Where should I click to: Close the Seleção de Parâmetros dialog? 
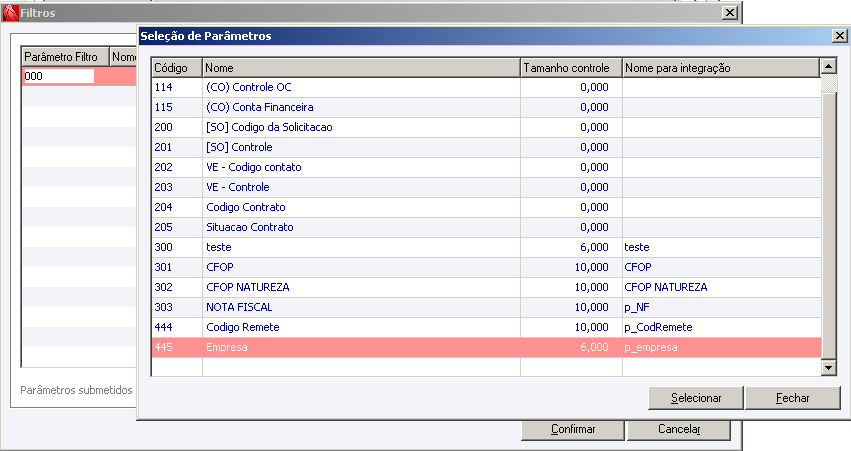point(840,36)
